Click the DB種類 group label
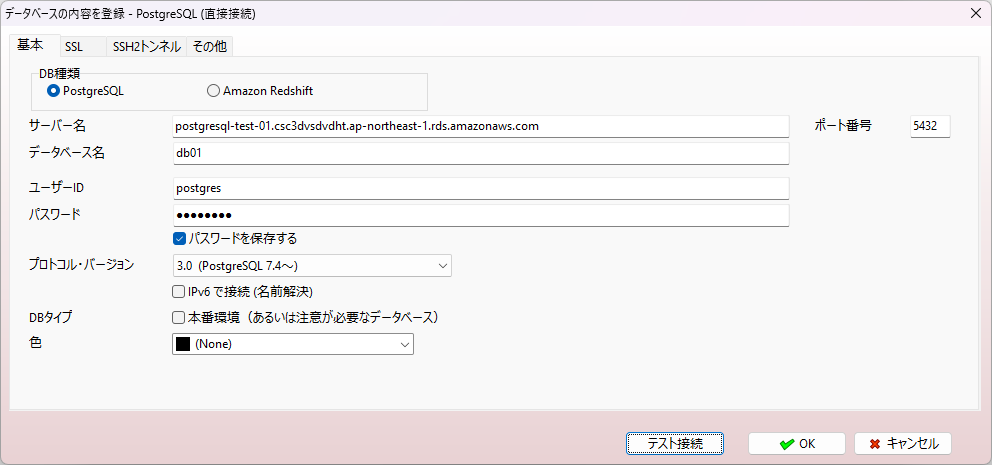The width and height of the screenshot is (992, 465). tap(59, 74)
